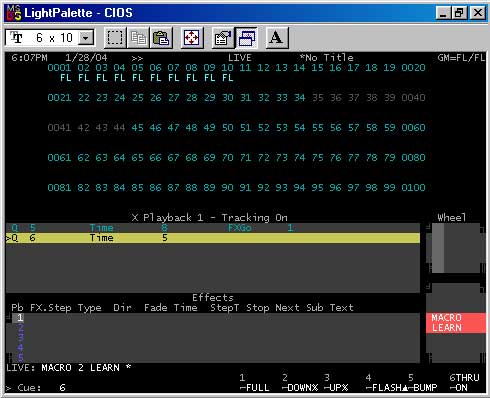Select cue row Q 5 Time 8

pyautogui.click(x=213, y=228)
